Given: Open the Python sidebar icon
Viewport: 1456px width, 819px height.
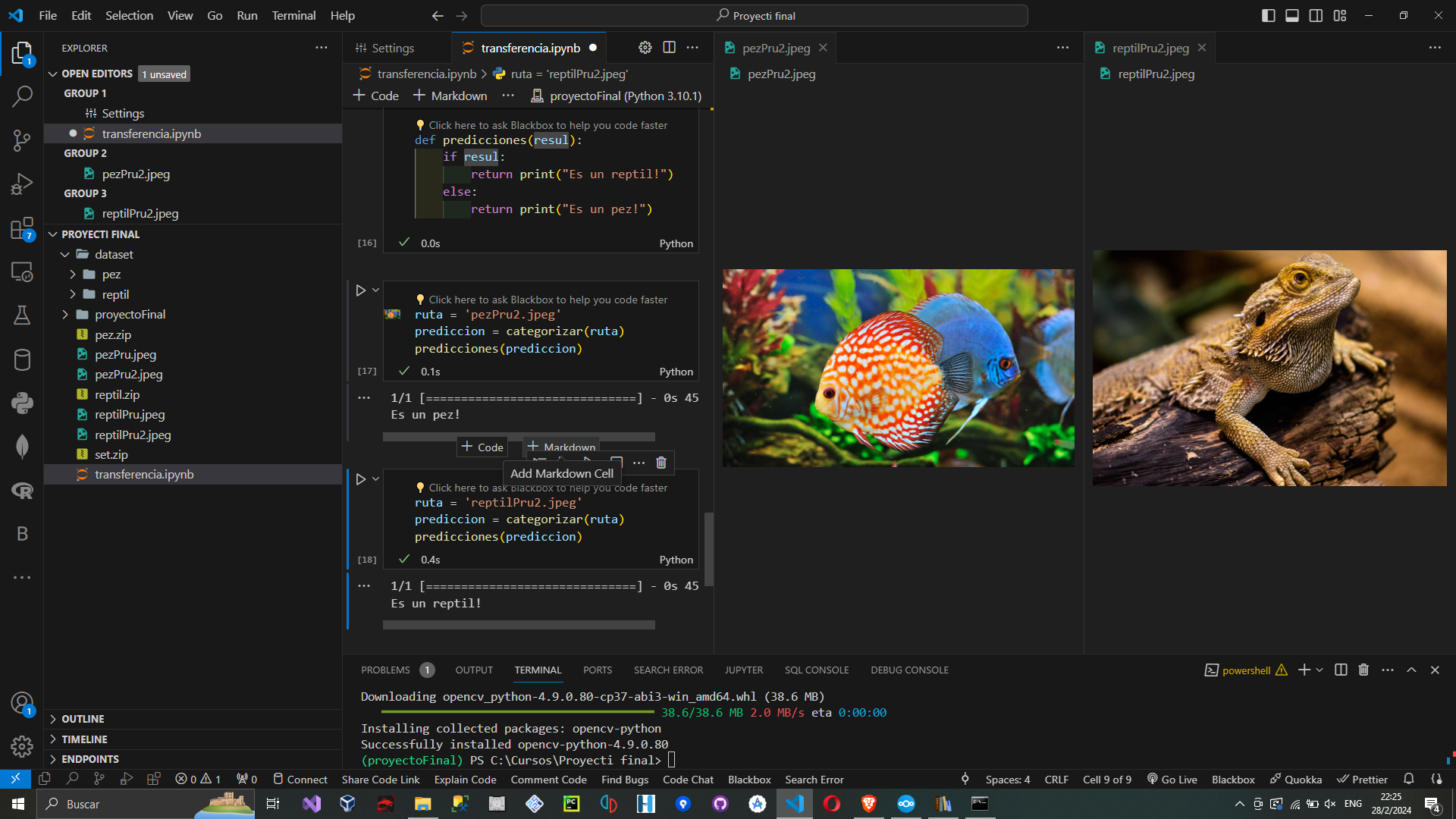Looking at the screenshot, I should (22, 403).
